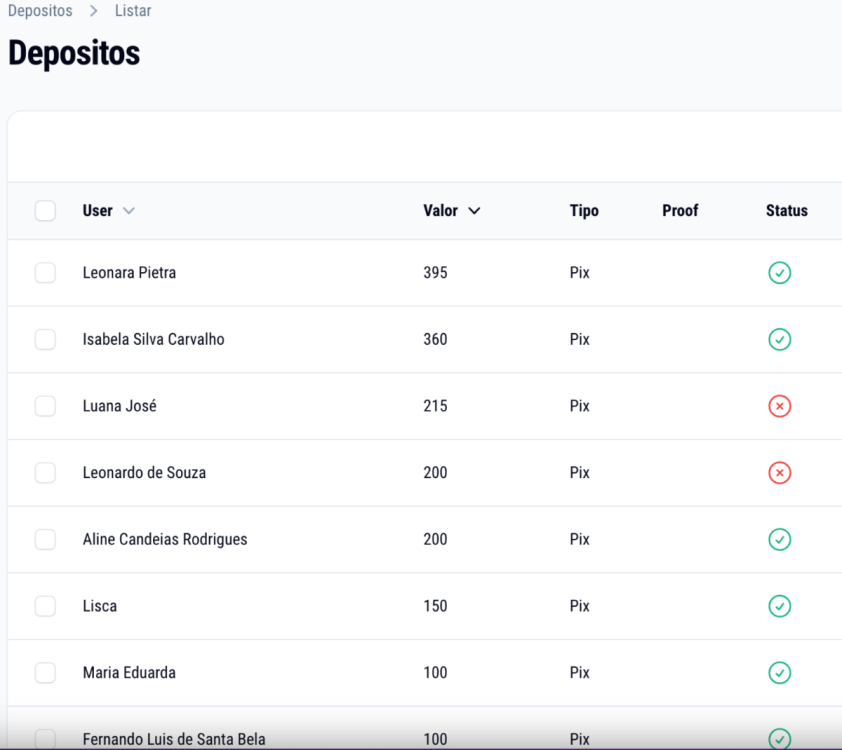
Task: Click the name Lisca
Action: tap(100, 606)
